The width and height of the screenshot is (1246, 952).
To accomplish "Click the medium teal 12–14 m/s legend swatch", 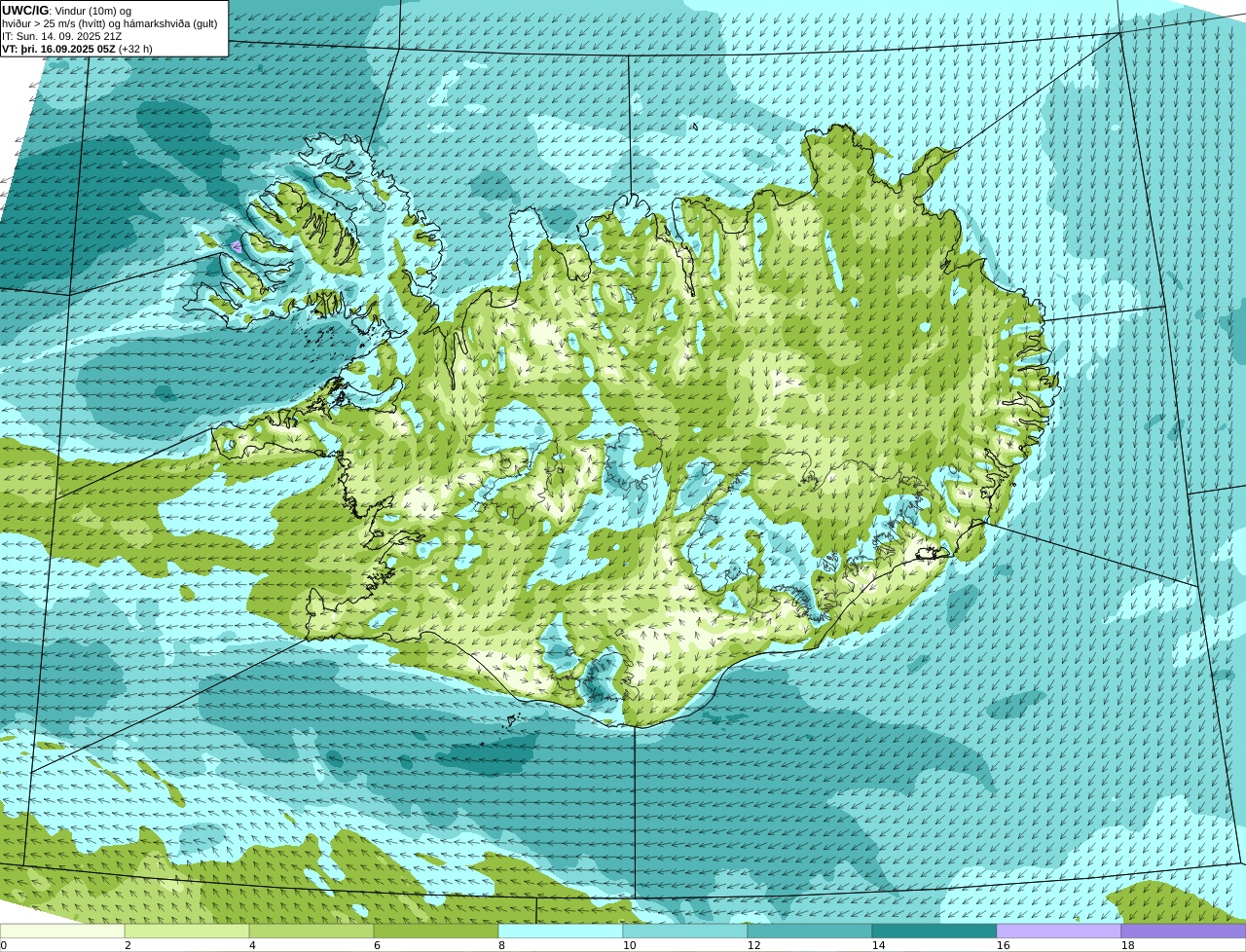I will click(x=810, y=932).
